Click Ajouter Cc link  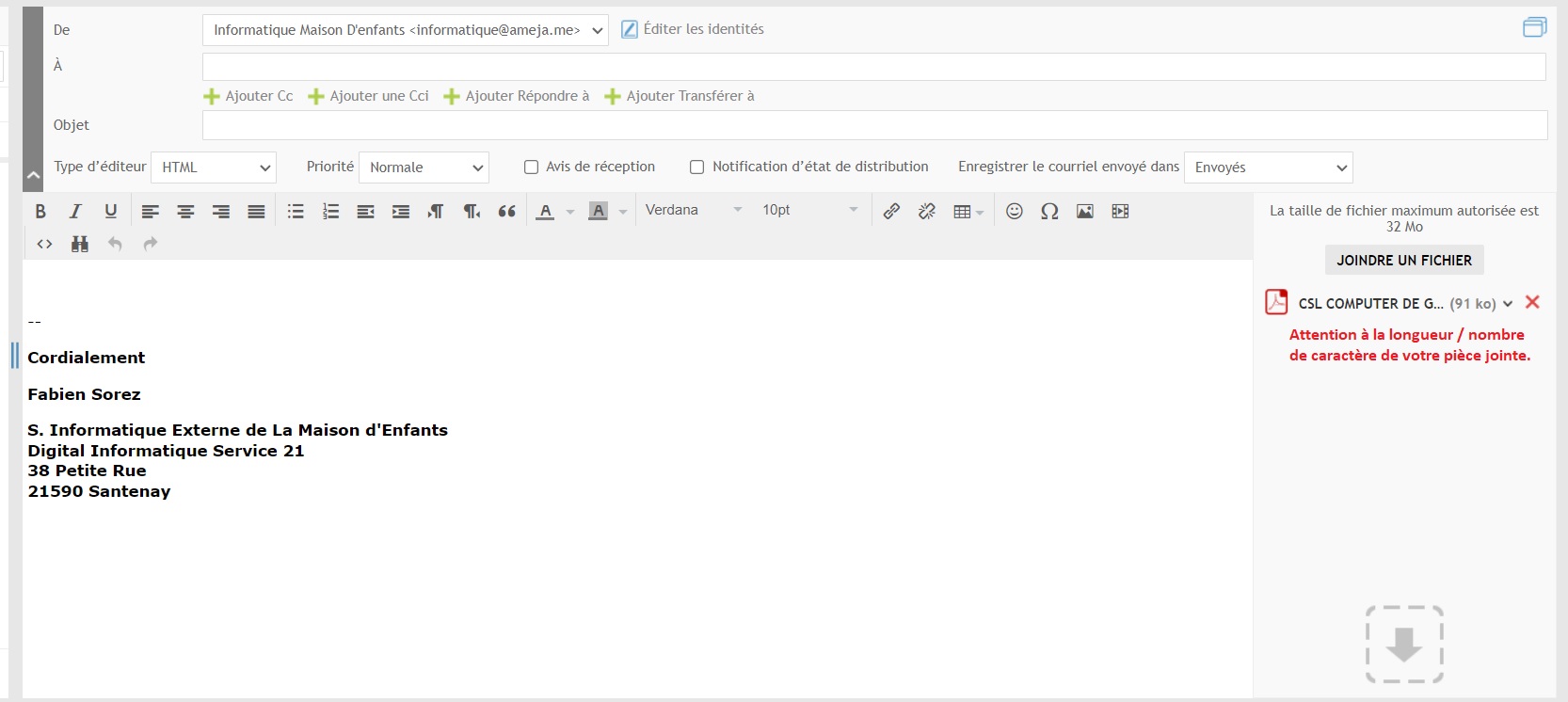point(249,96)
